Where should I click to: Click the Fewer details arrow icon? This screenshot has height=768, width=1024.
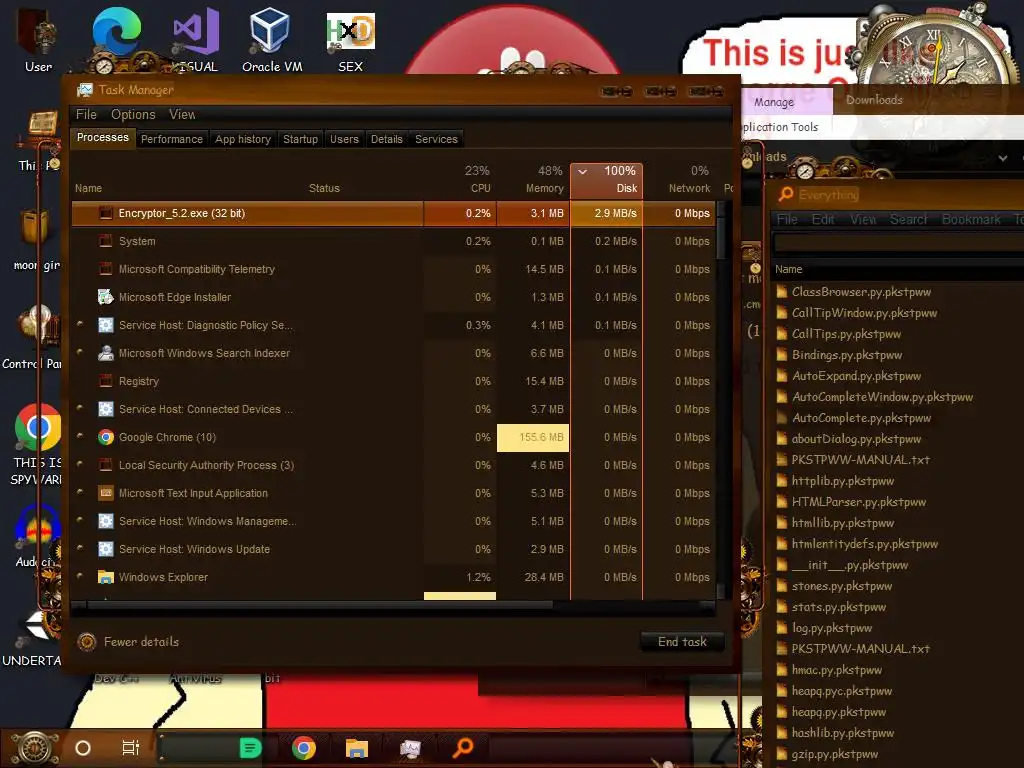pyautogui.click(x=87, y=642)
